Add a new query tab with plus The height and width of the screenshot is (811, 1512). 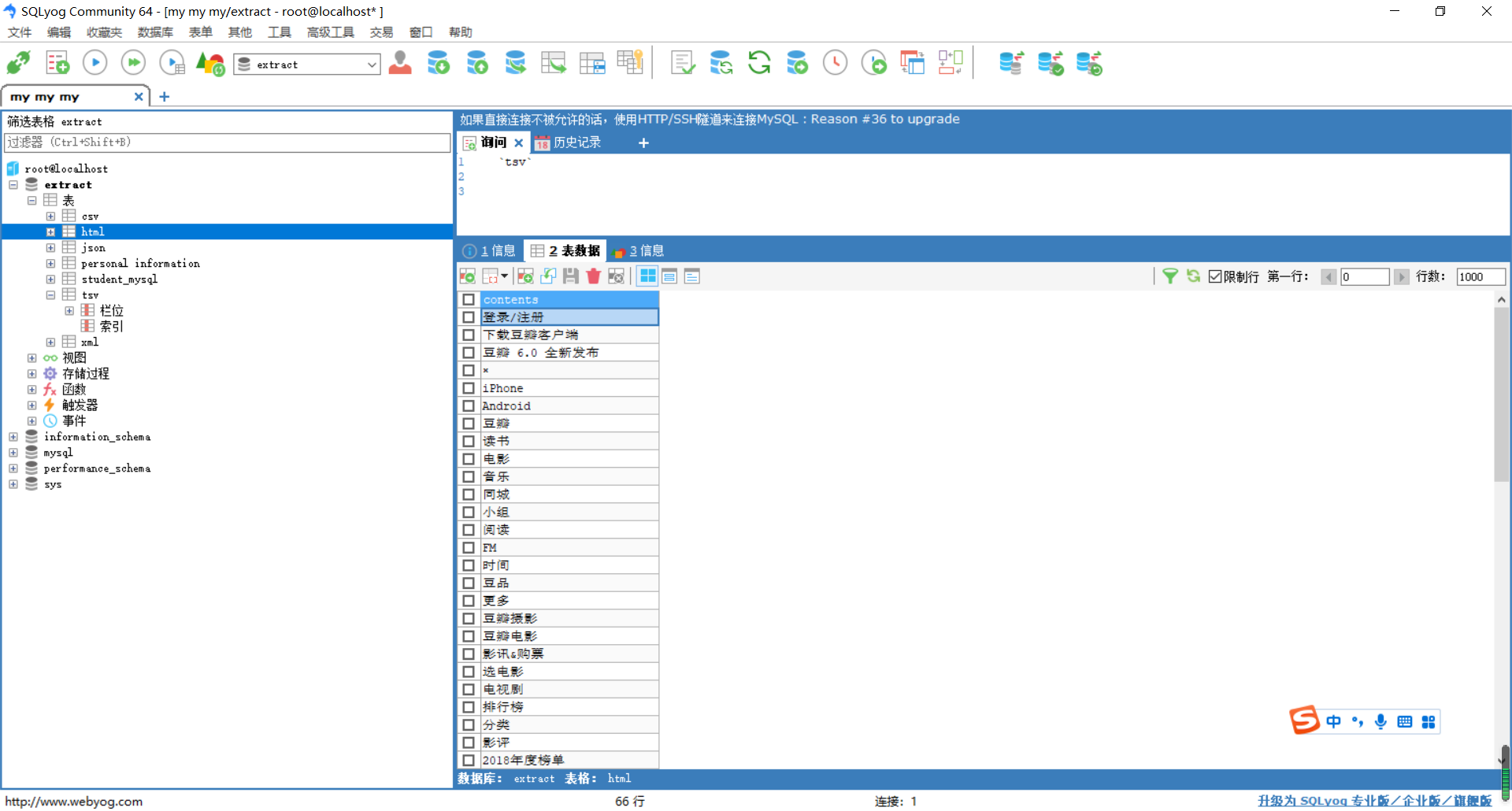click(643, 143)
